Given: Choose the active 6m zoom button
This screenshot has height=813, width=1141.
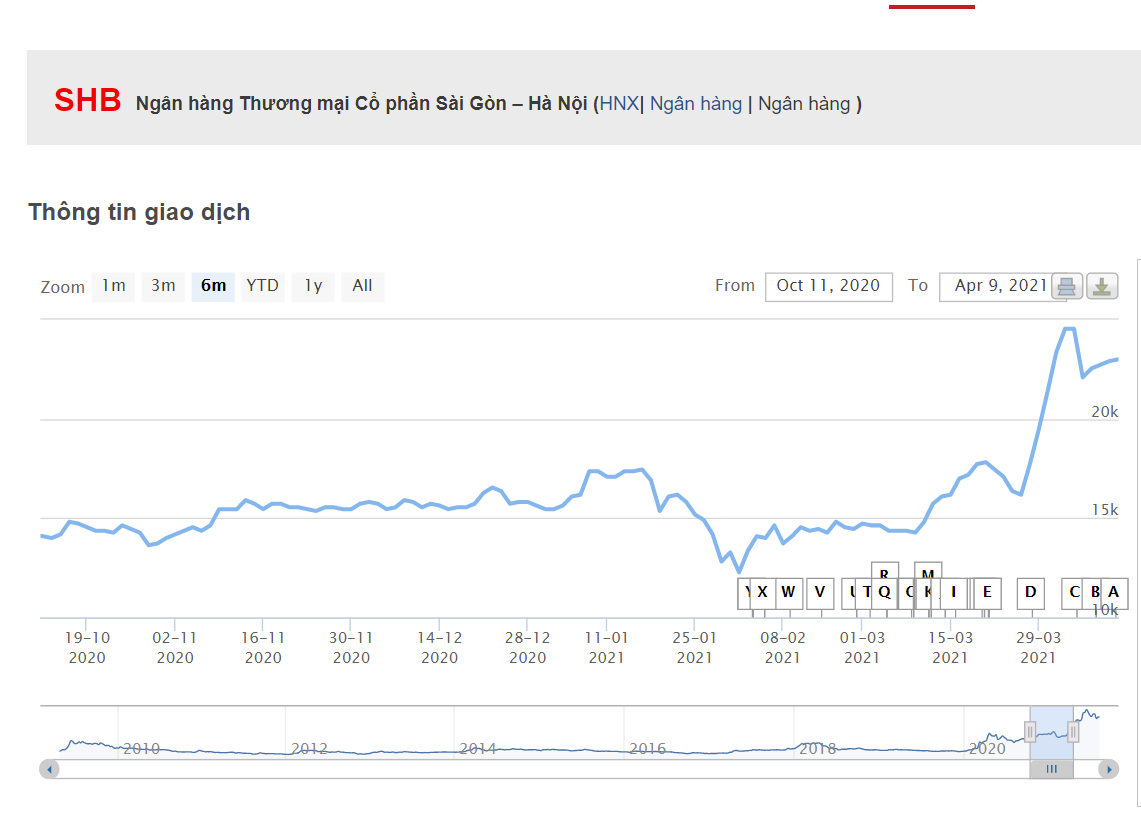Looking at the screenshot, I should 213,286.
